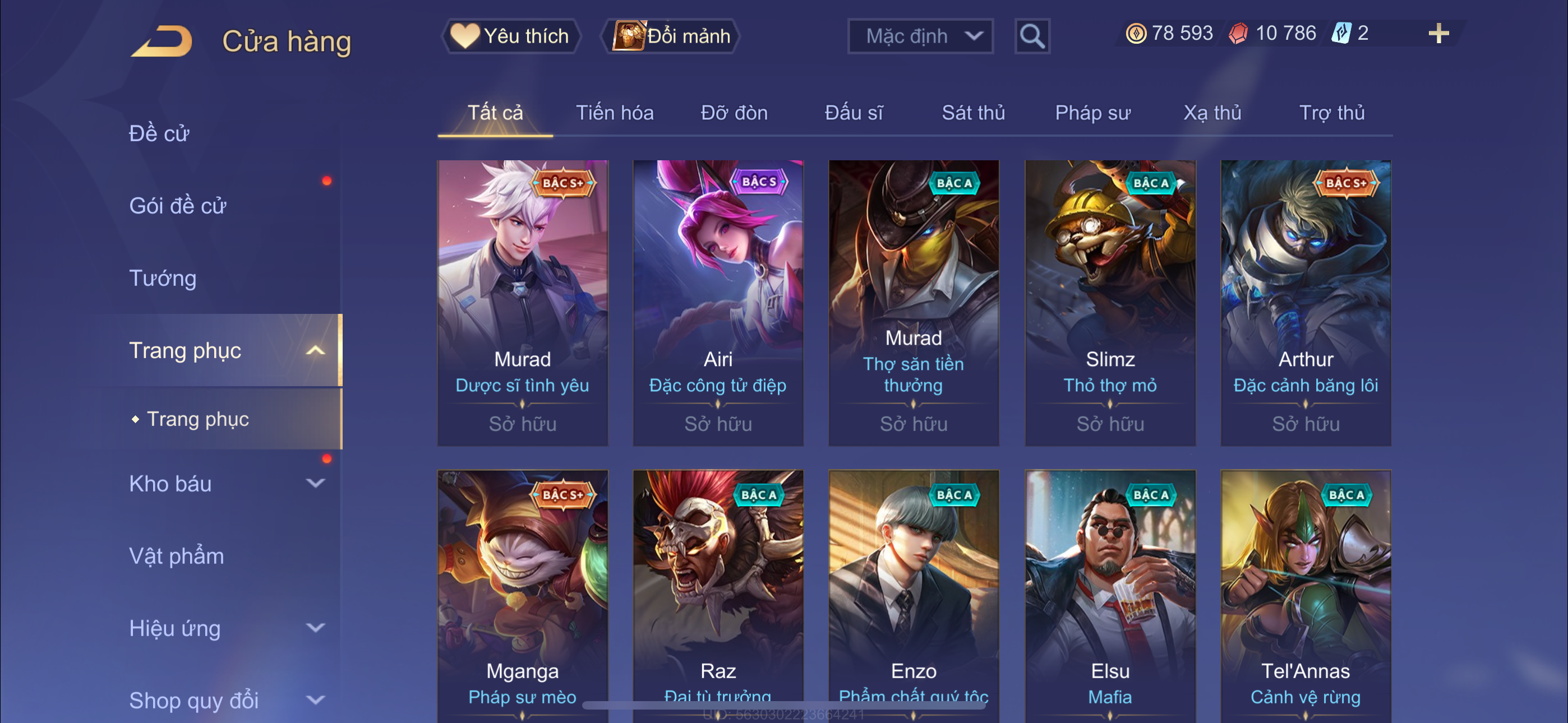The width and height of the screenshot is (1568, 723).
Task: Select the Tiến hóa tab
Action: (614, 113)
